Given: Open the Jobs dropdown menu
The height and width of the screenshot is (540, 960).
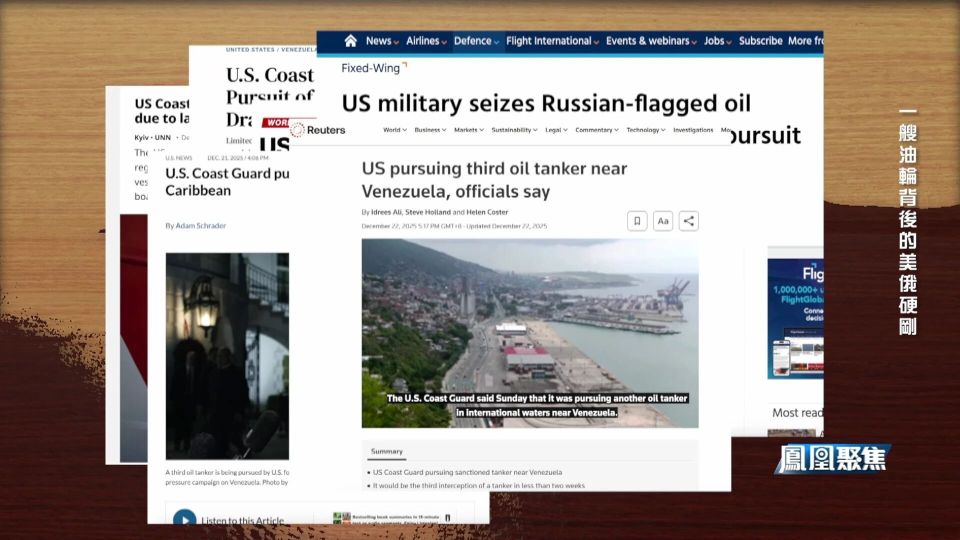Looking at the screenshot, I should tap(718, 41).
